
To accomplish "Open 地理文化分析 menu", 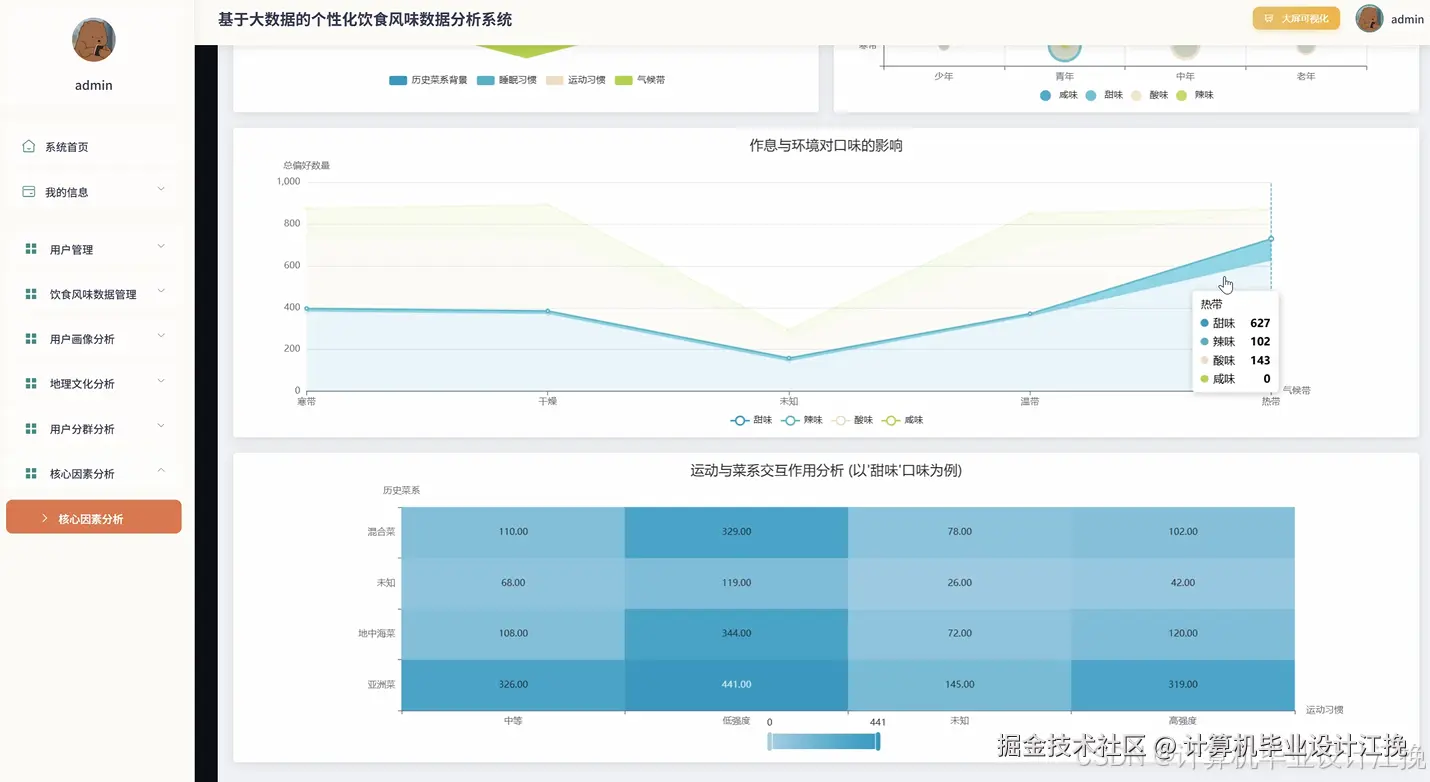I will pos(94,383).
